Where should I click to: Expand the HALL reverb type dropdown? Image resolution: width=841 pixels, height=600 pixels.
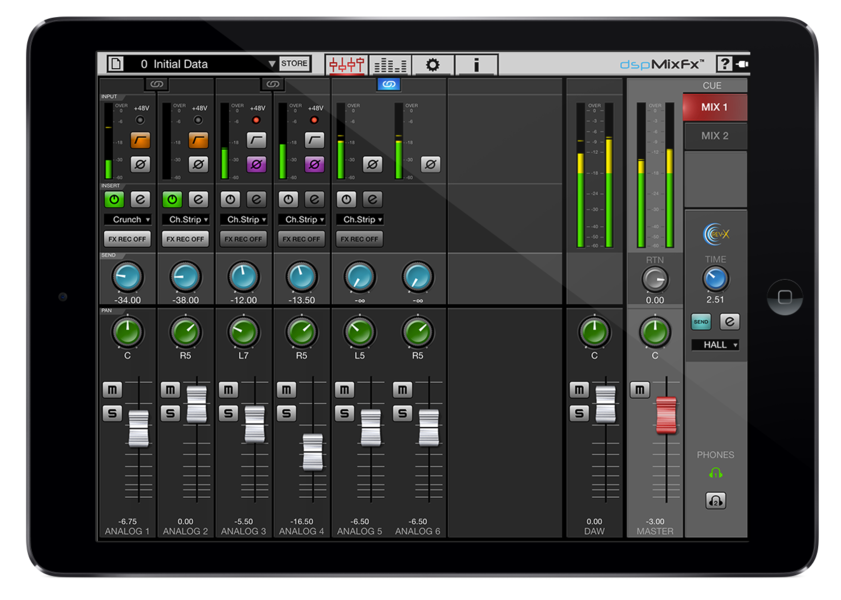click(x=715, y=345)
